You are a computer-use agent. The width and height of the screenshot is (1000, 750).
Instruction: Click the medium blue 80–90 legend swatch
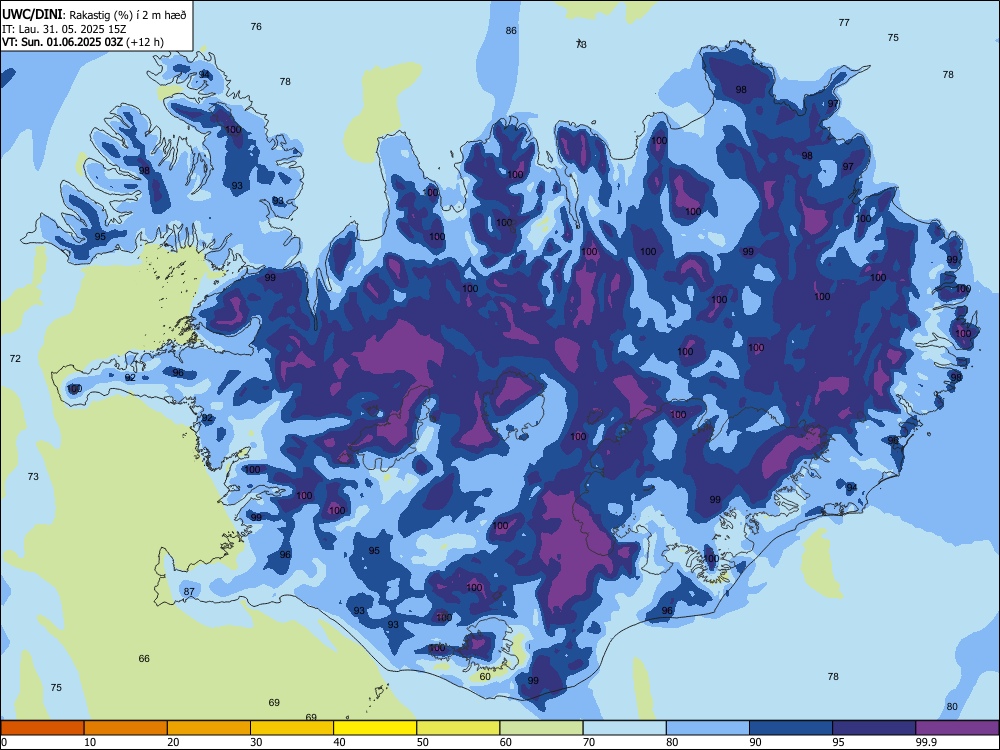pos(708,728)
